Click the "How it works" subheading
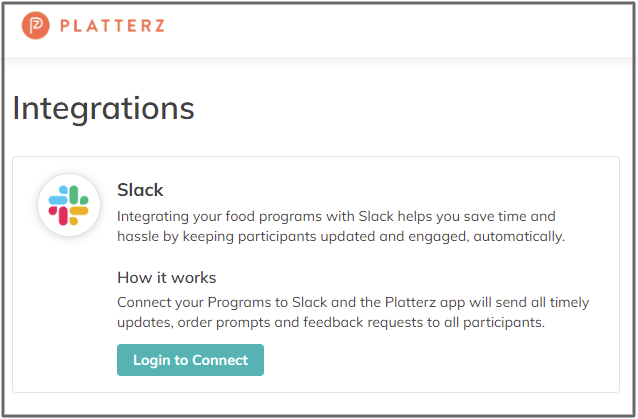This screenshot has width=638, height=419. [x=166, y=277]
